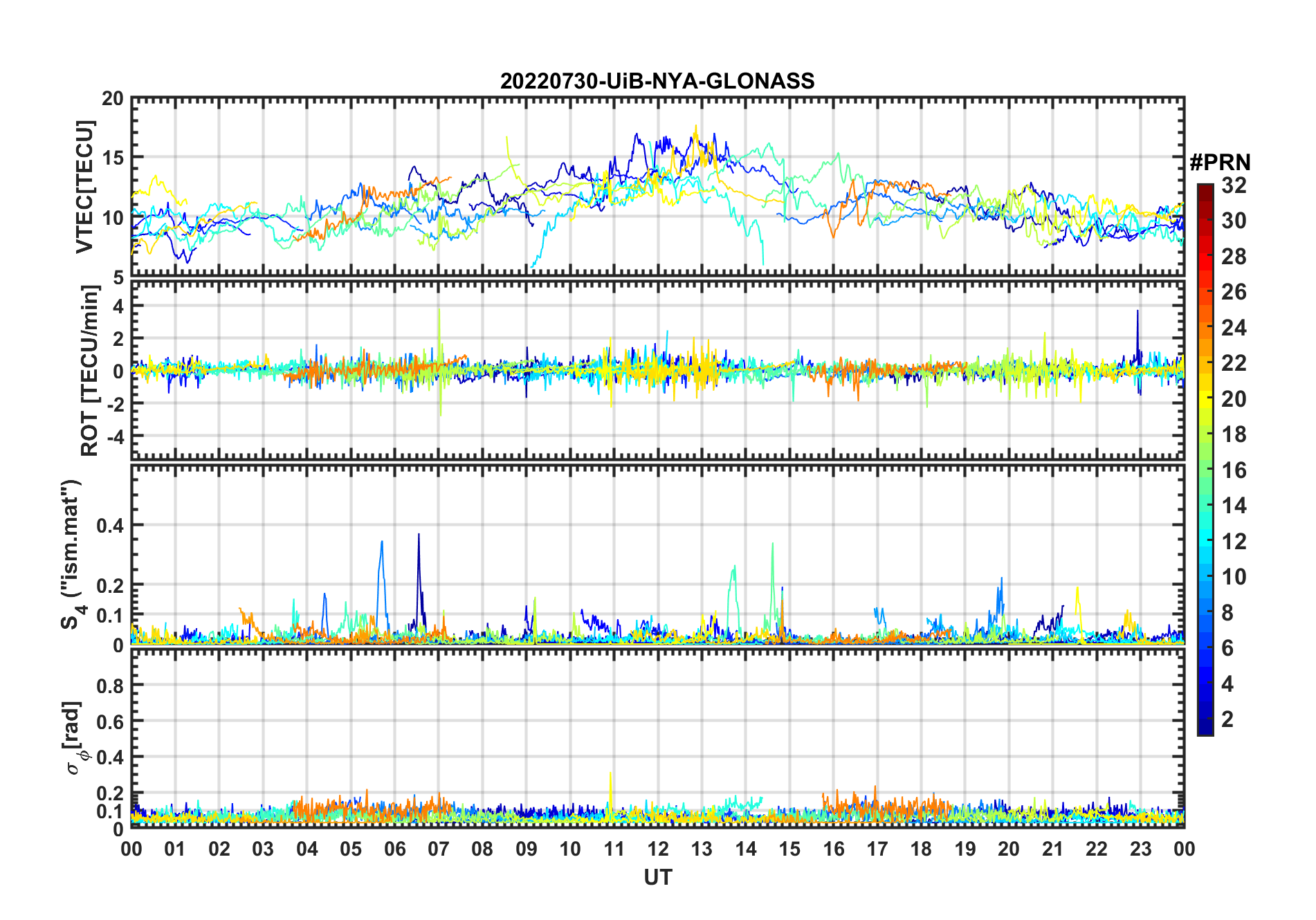
Task: Click the colorbar at PRN 20 yellow
Action: coord(1205,399)
